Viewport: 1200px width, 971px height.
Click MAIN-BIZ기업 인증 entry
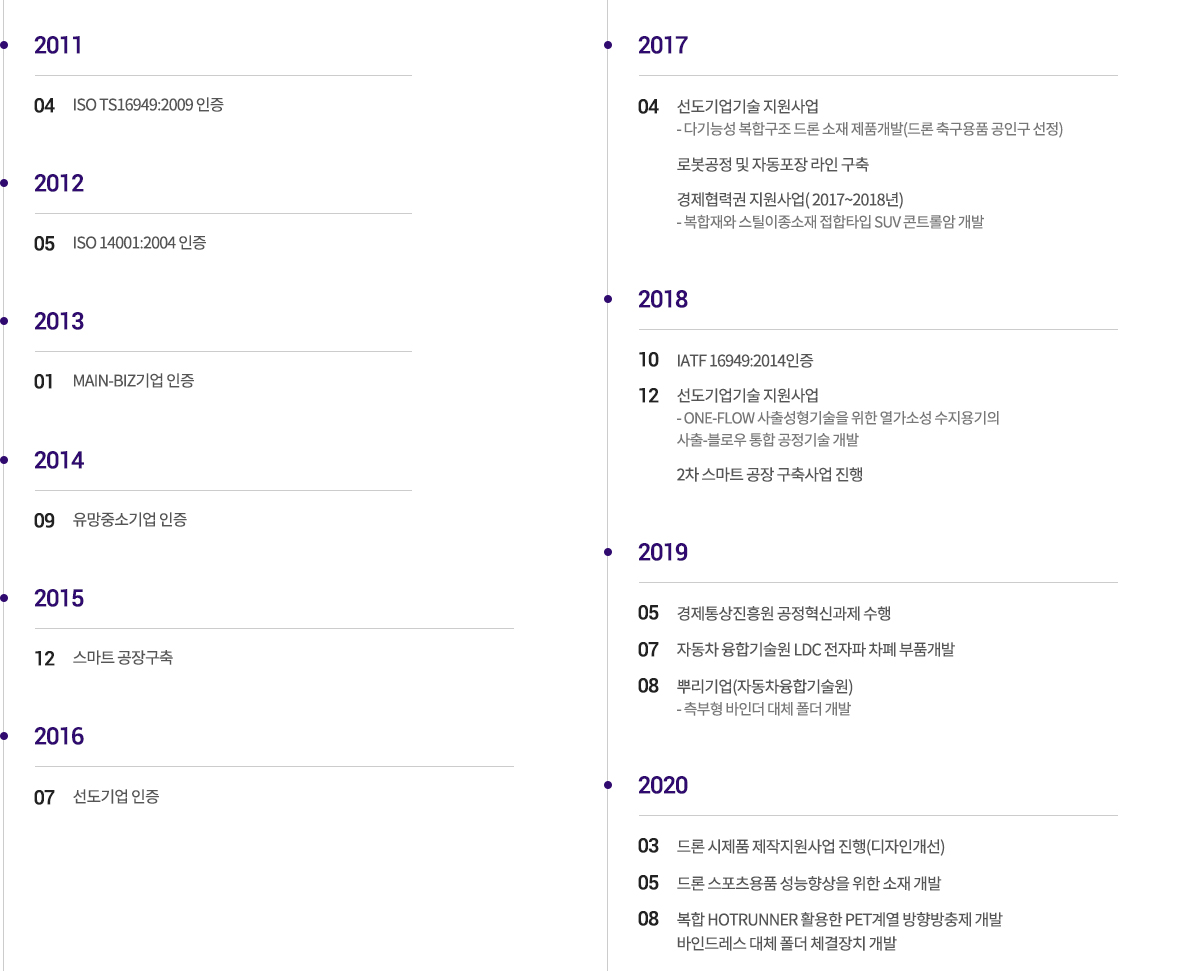134,381
